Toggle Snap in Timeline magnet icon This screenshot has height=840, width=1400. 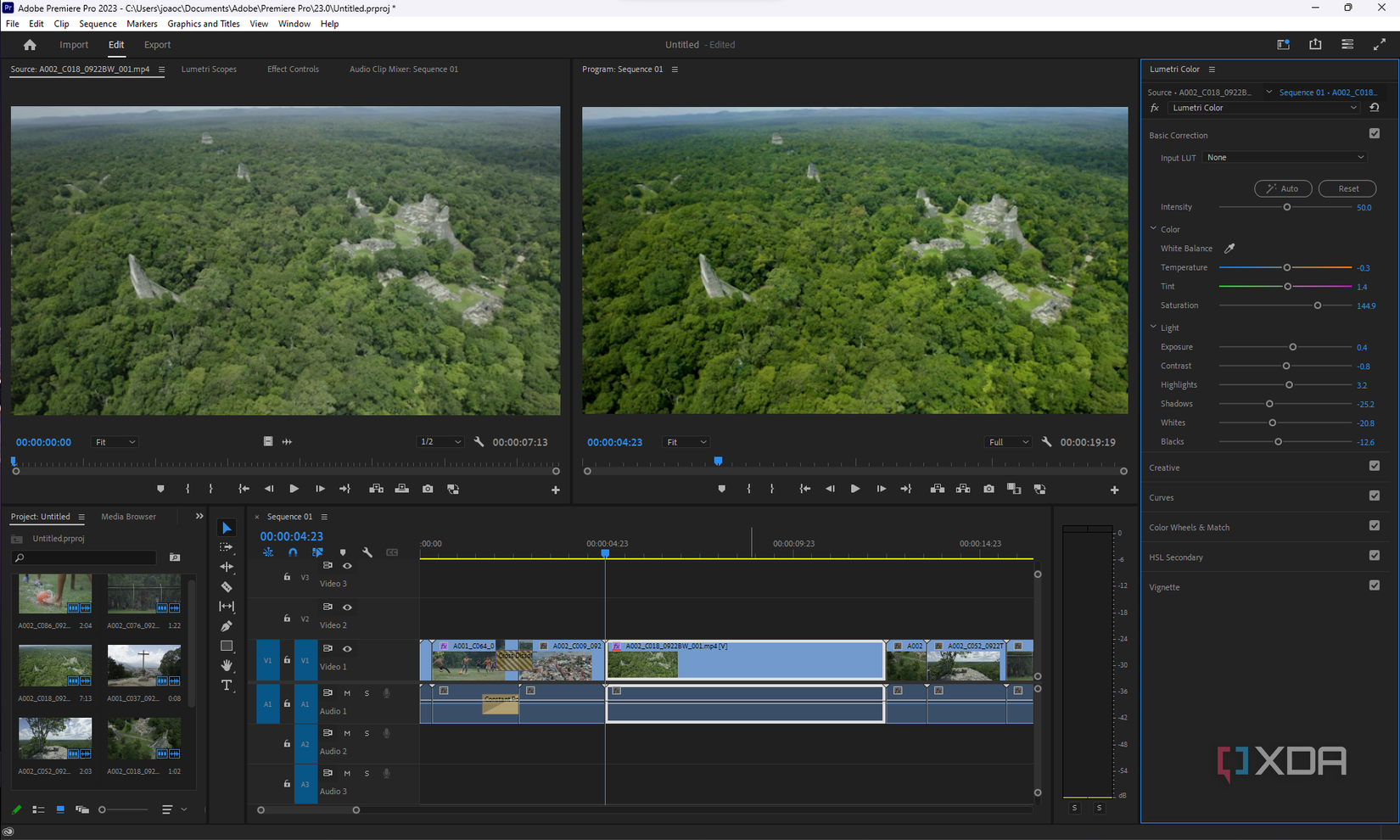tap(293, 552)
